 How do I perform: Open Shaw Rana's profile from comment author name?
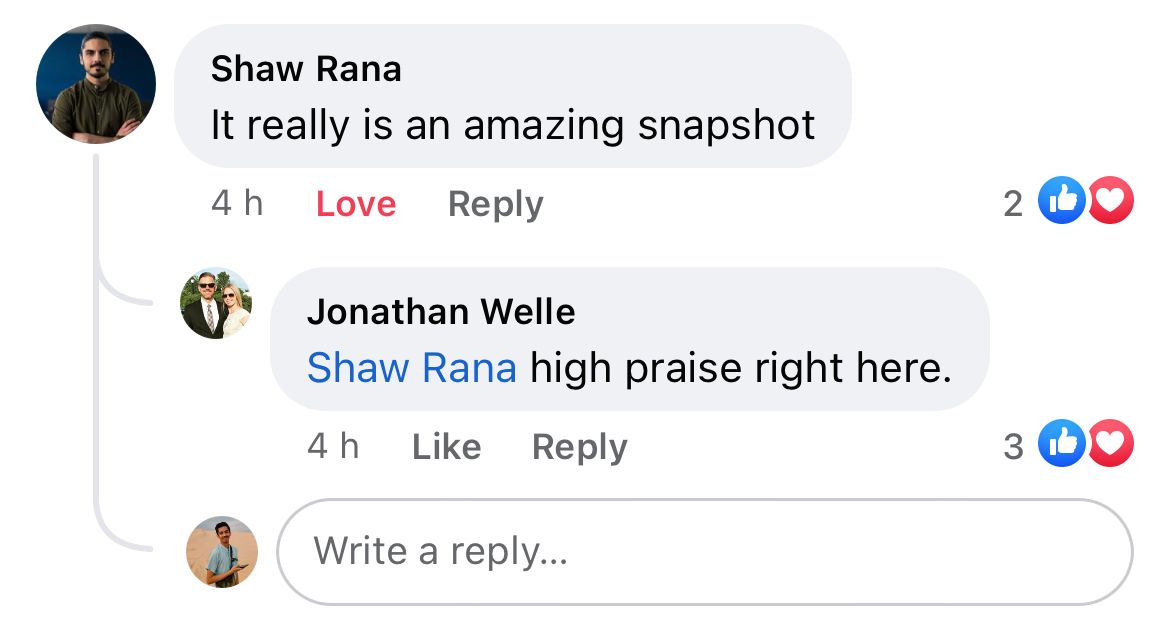coord(306,69)
